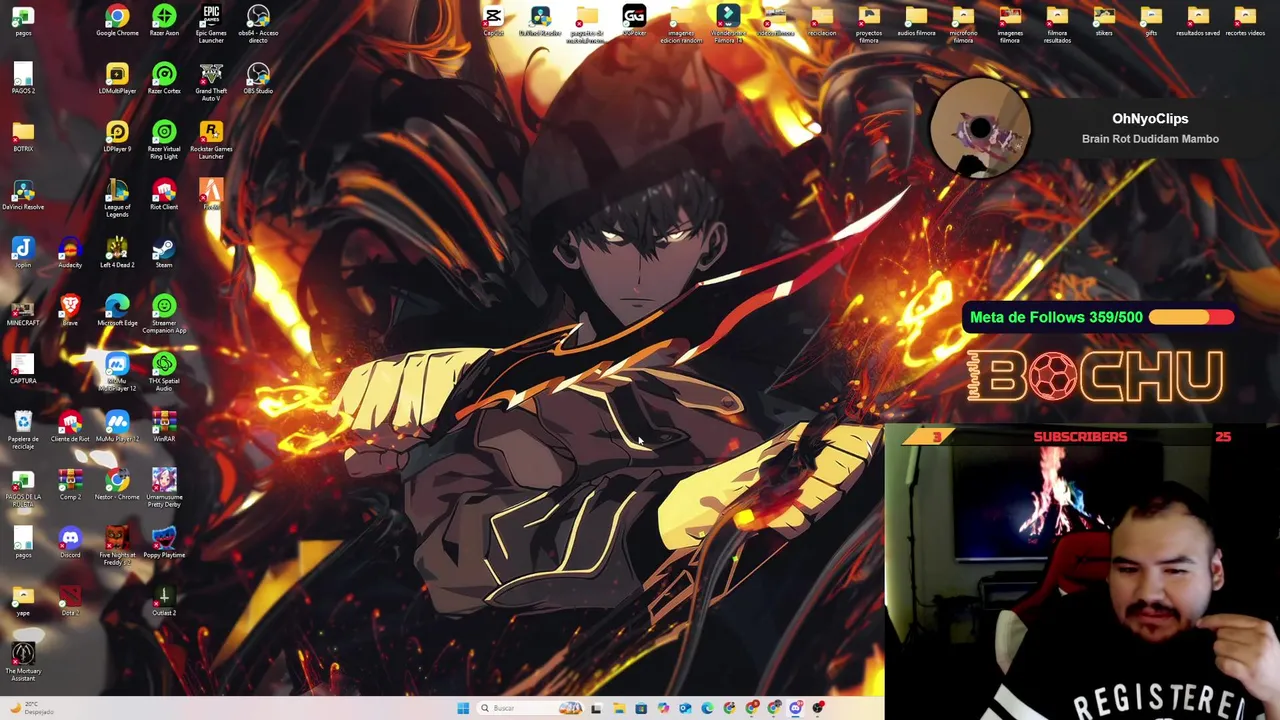
Task: Open the Windows Start menu
Action: click(463, 708)
